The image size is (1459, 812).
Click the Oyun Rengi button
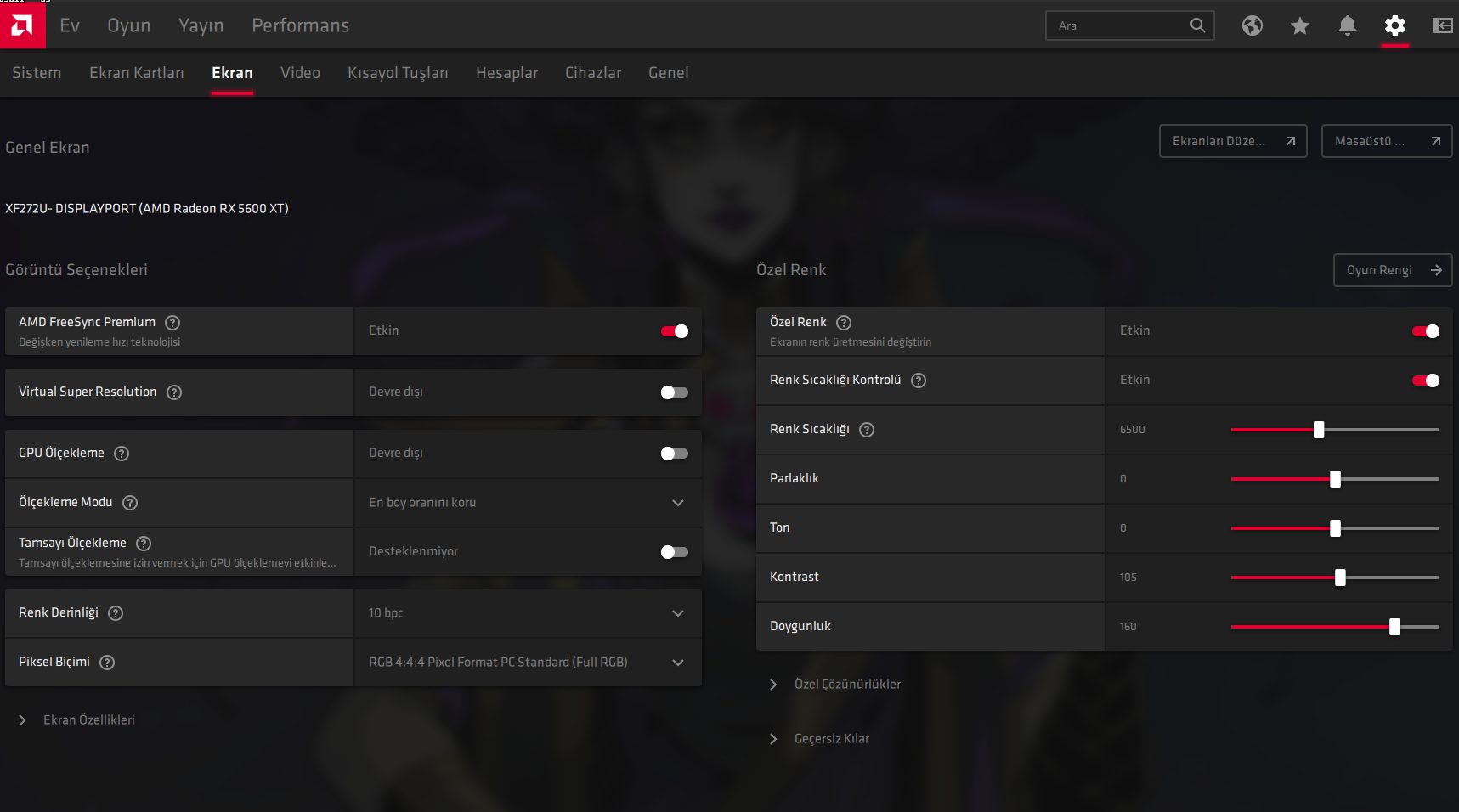(x=1393, y=270)
